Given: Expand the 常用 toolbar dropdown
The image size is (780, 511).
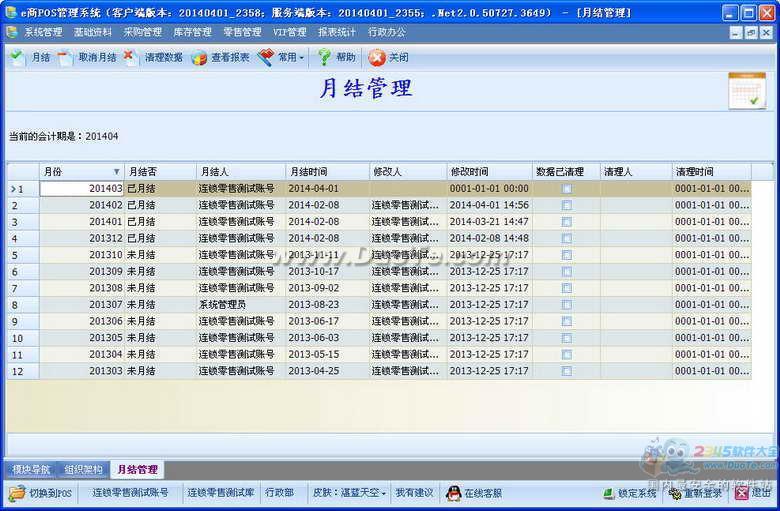Looking at the screenshot, I should coord(301,58).
